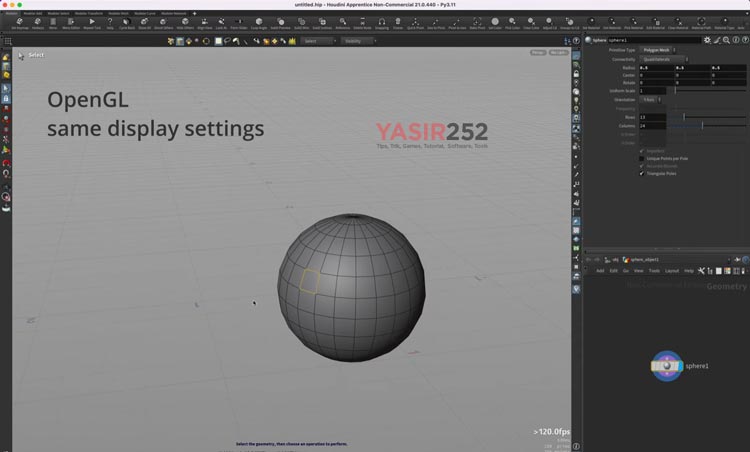Adjust the Columns slider
Image resolution: width=750 pixels, height=452 pixels.
click(x=701, y=125)
